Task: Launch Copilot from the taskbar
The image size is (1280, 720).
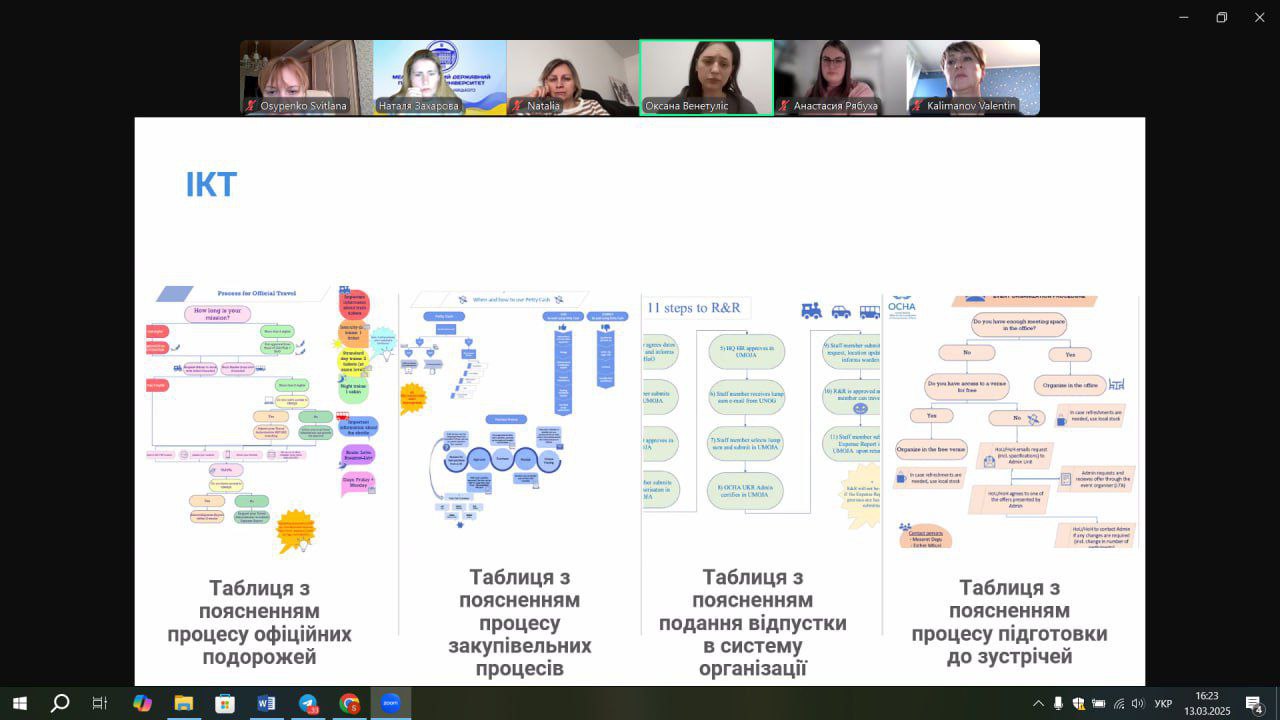Action: [142, 703]
